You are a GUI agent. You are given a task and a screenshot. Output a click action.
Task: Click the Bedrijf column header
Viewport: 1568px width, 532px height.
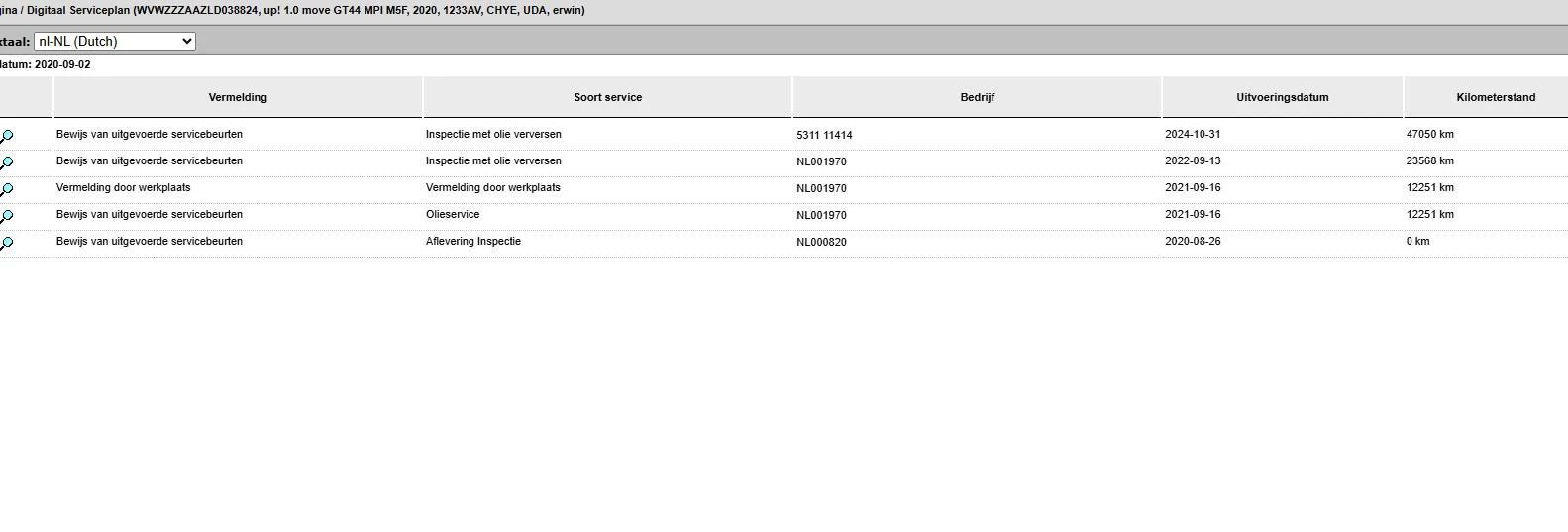pos(977,97)
